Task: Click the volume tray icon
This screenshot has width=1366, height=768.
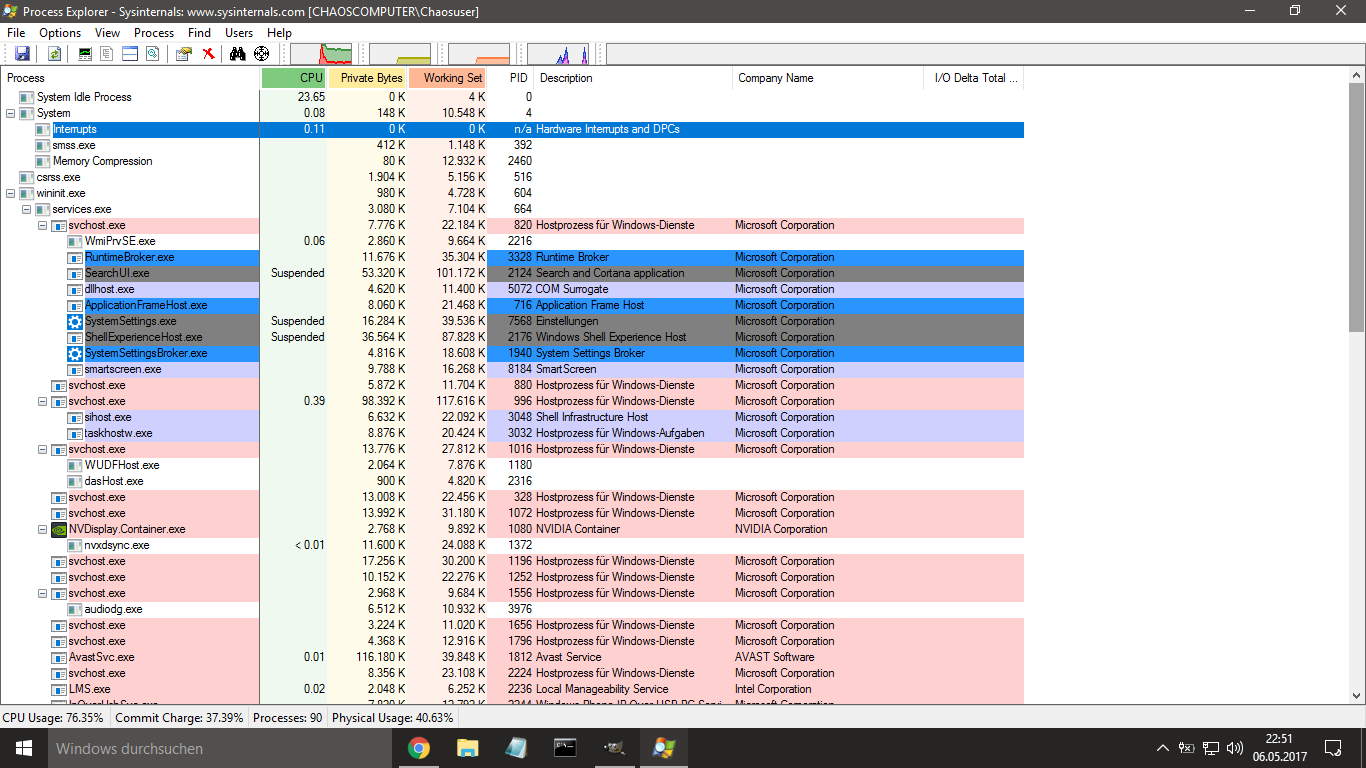Action: tap(1235, 748)
